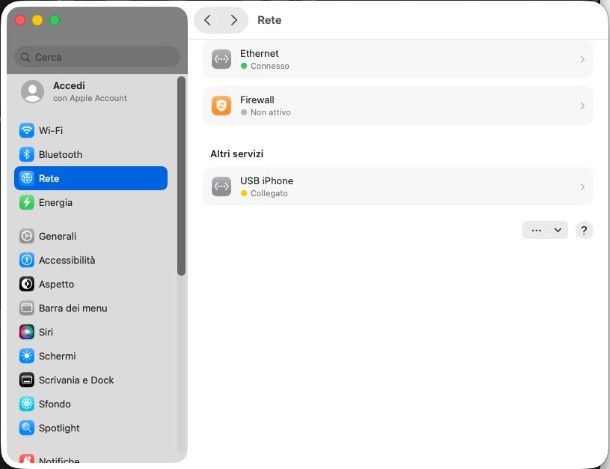This screenshot has width=610, height=469.
Task: Click the Ethernet service icon
Action: pyautogui.click(x=221, y=59)
